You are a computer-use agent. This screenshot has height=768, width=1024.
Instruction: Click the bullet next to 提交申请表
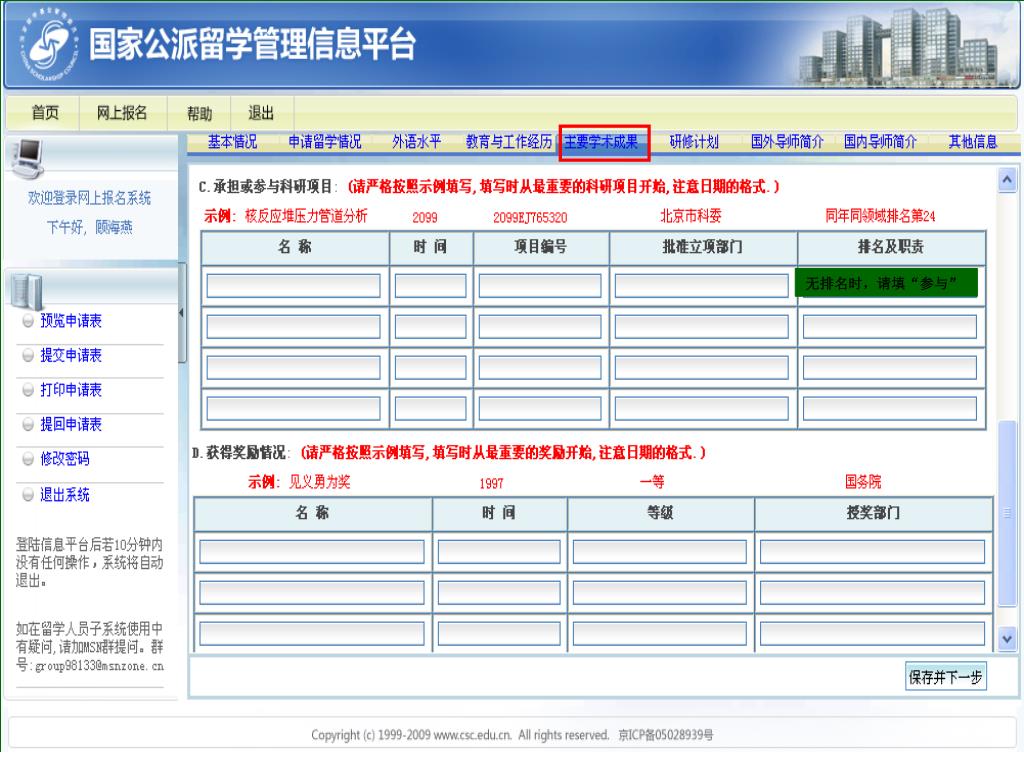(28, 355)
